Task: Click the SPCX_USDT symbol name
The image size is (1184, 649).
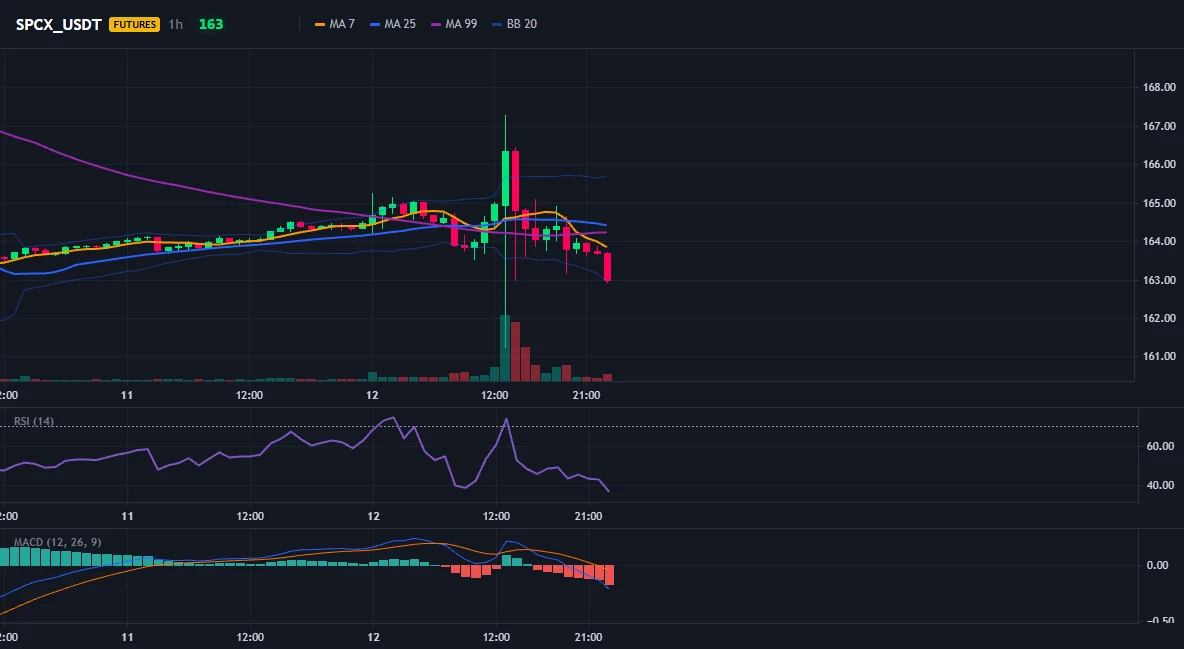Action: tap(59, 24)
